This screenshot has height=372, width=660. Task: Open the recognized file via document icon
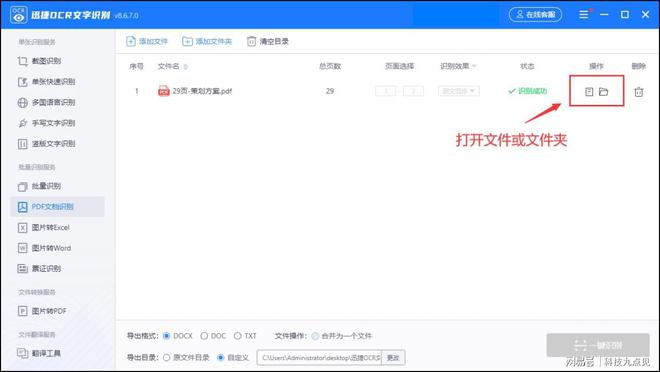[x=589, y=91]
